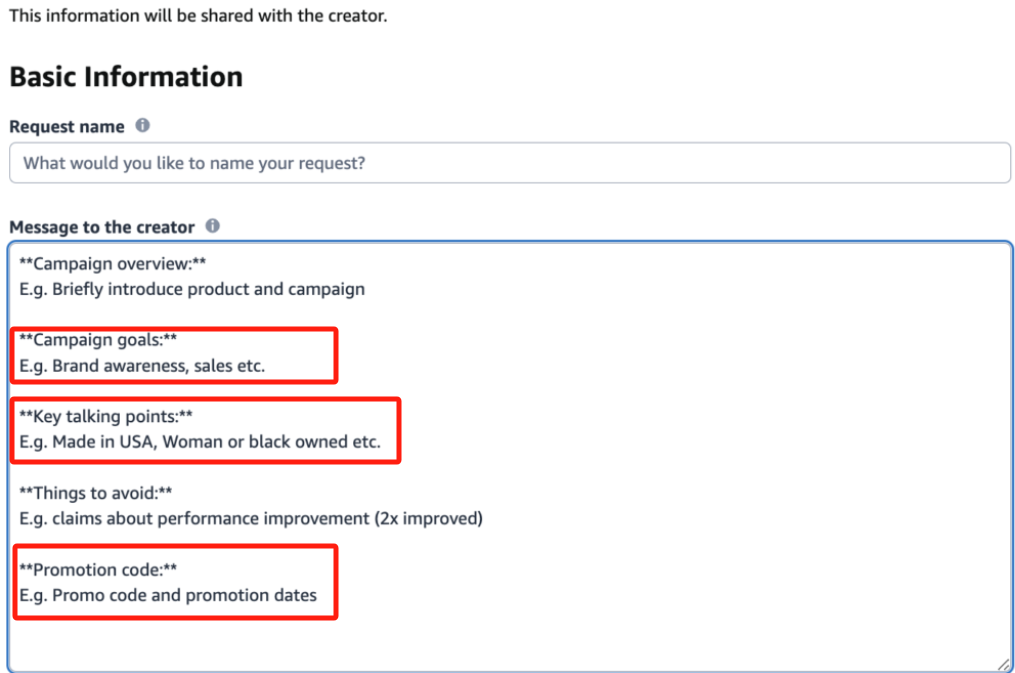The height and width of the screenshot is (673, 1015).
Task: Focus the Request name input field
Action: 510,163
